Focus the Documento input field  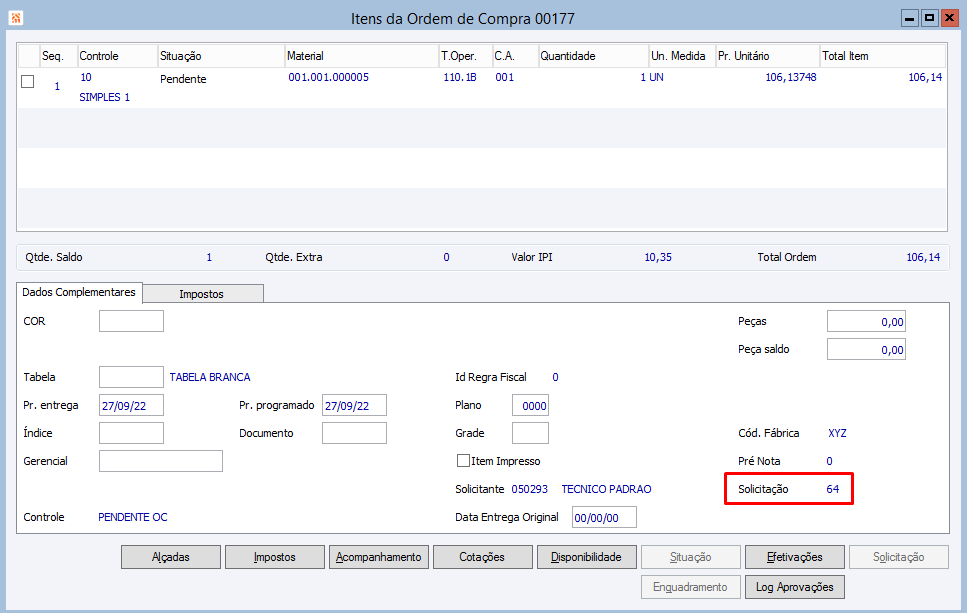354,433
